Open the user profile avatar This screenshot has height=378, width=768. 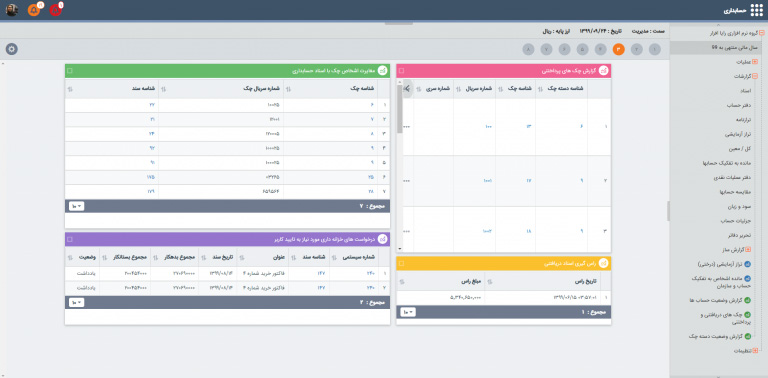pyautogui.click(x=12, y=10)
